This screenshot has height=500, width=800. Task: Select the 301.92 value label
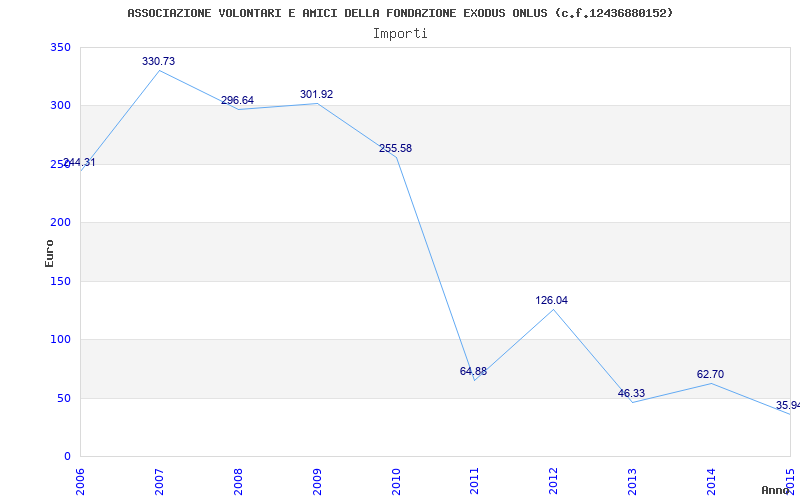316,94
